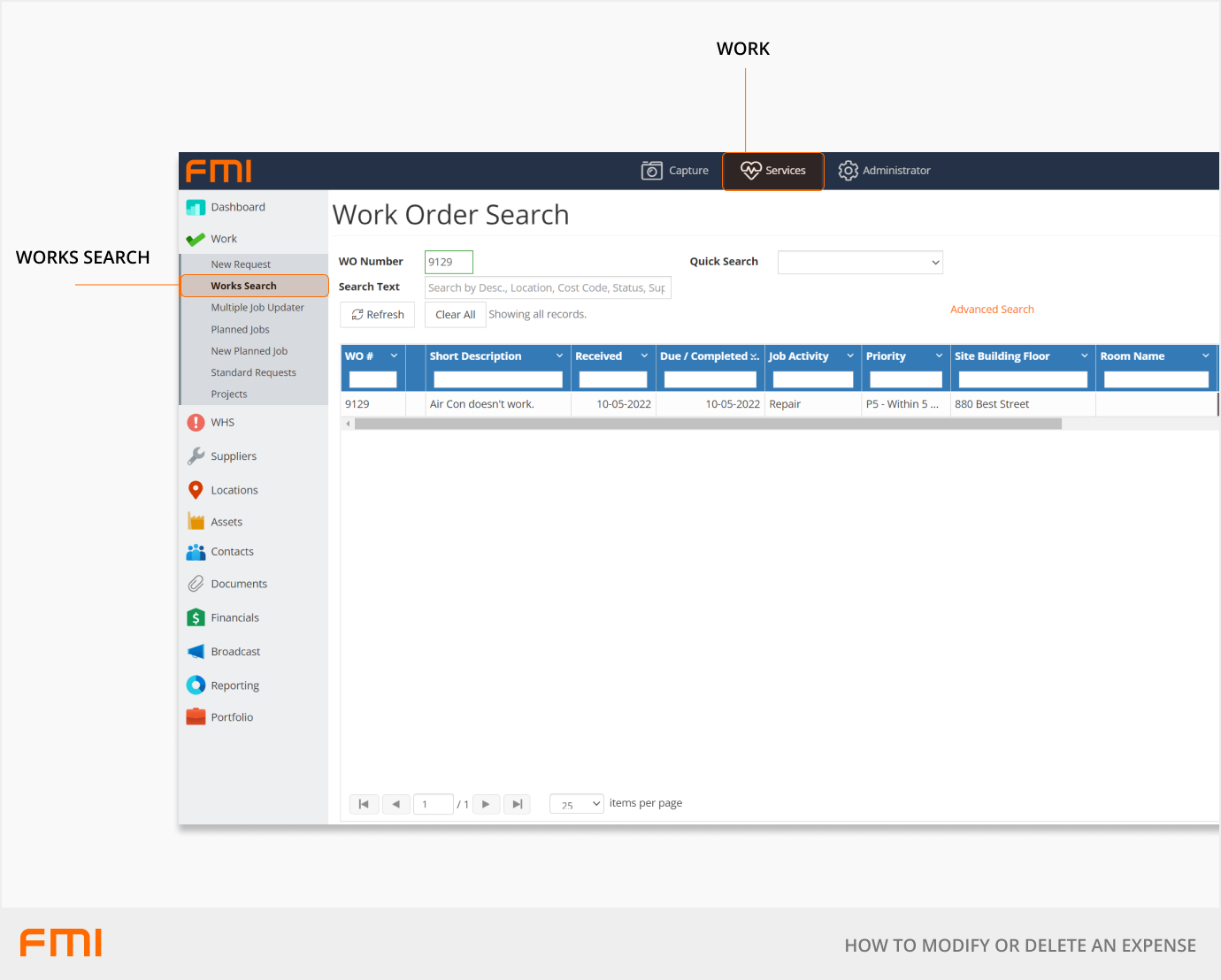Switch to the Capture tab
Image resolution: width=1221 pixels, height=980 pixels.
[x=675, y=171]
